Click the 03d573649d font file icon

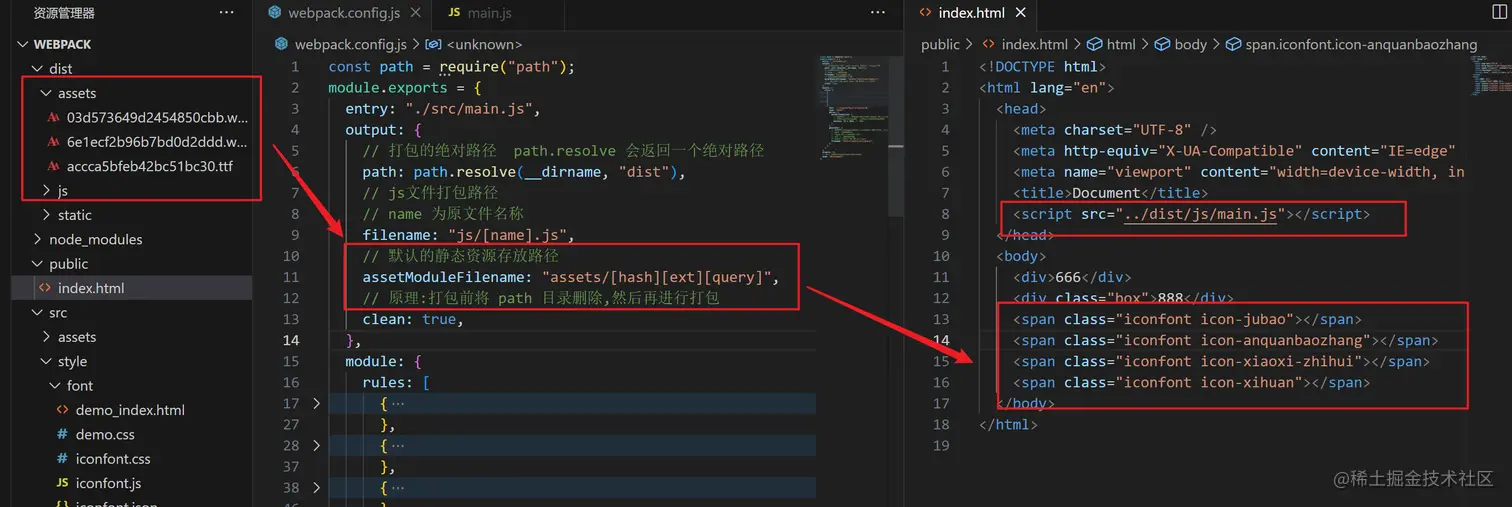pyautogui.click(x=54, y=117)
